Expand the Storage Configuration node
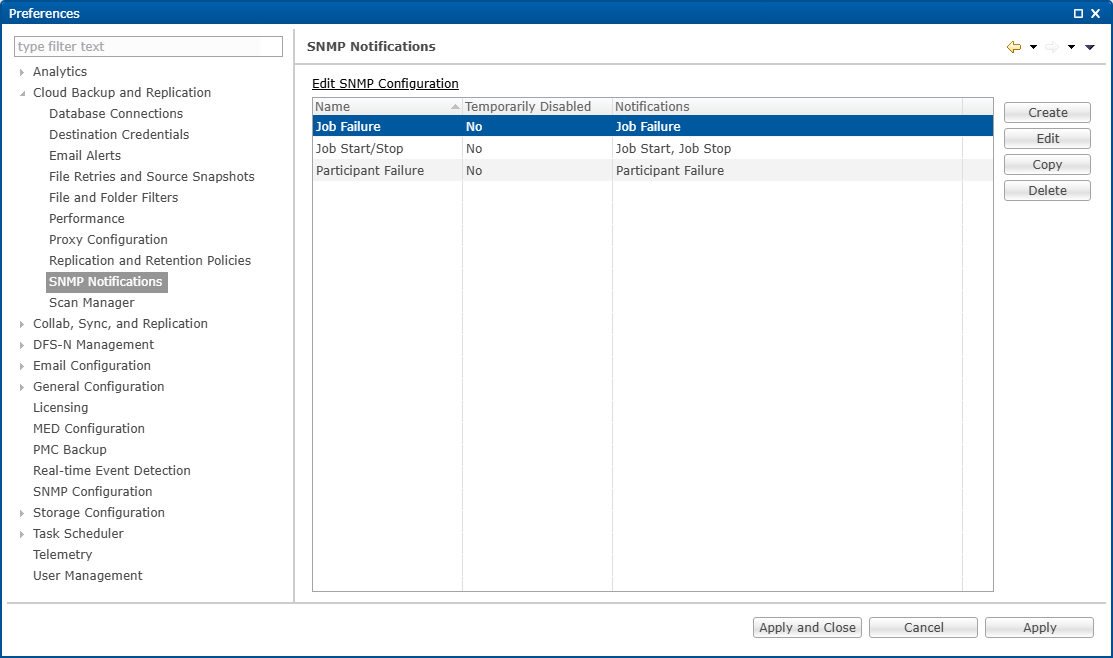 [x=22, y=513]
